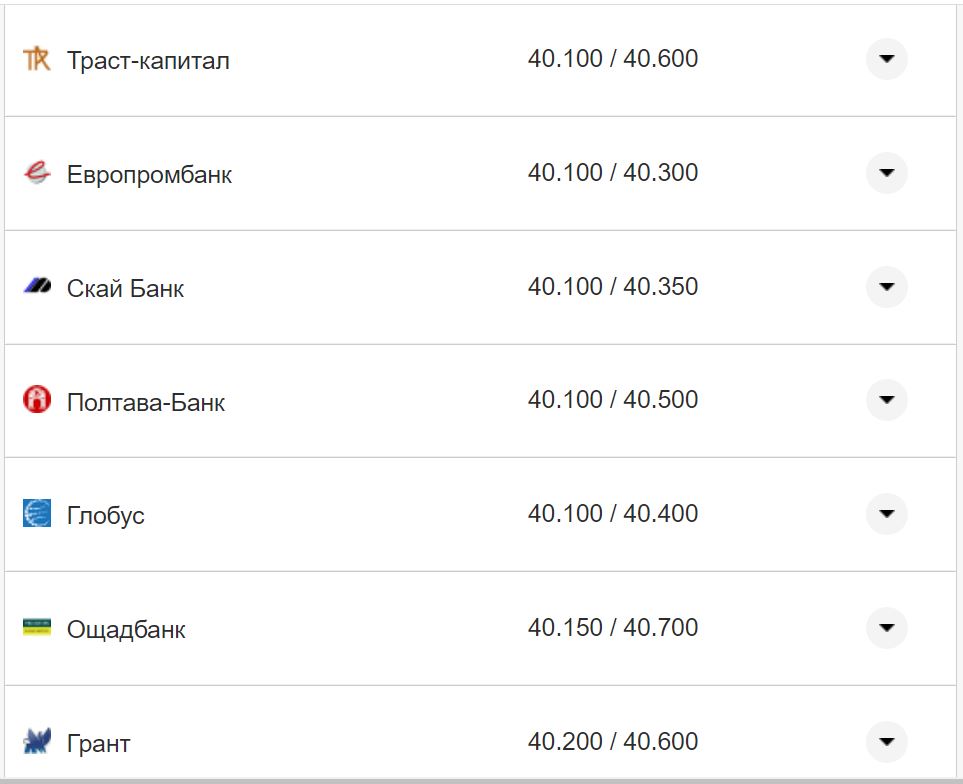Open the Траст-капитал bank name link
Screen dimensions: 963x784
pos(148,61)
